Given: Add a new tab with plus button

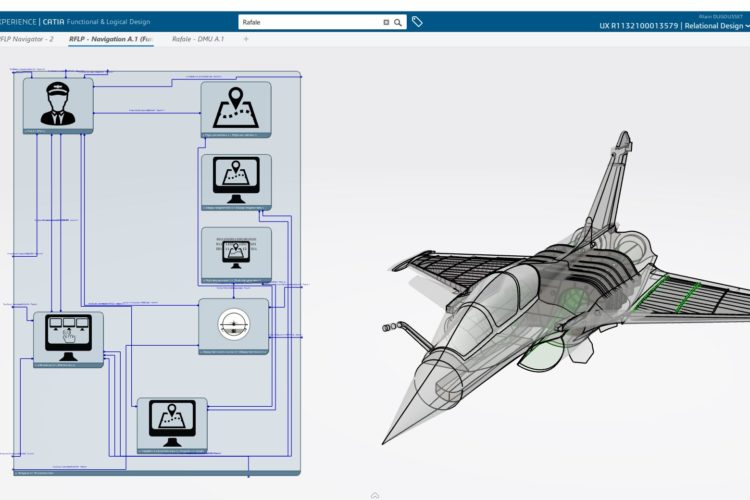Looking at the screenshot, I should 246,39.
